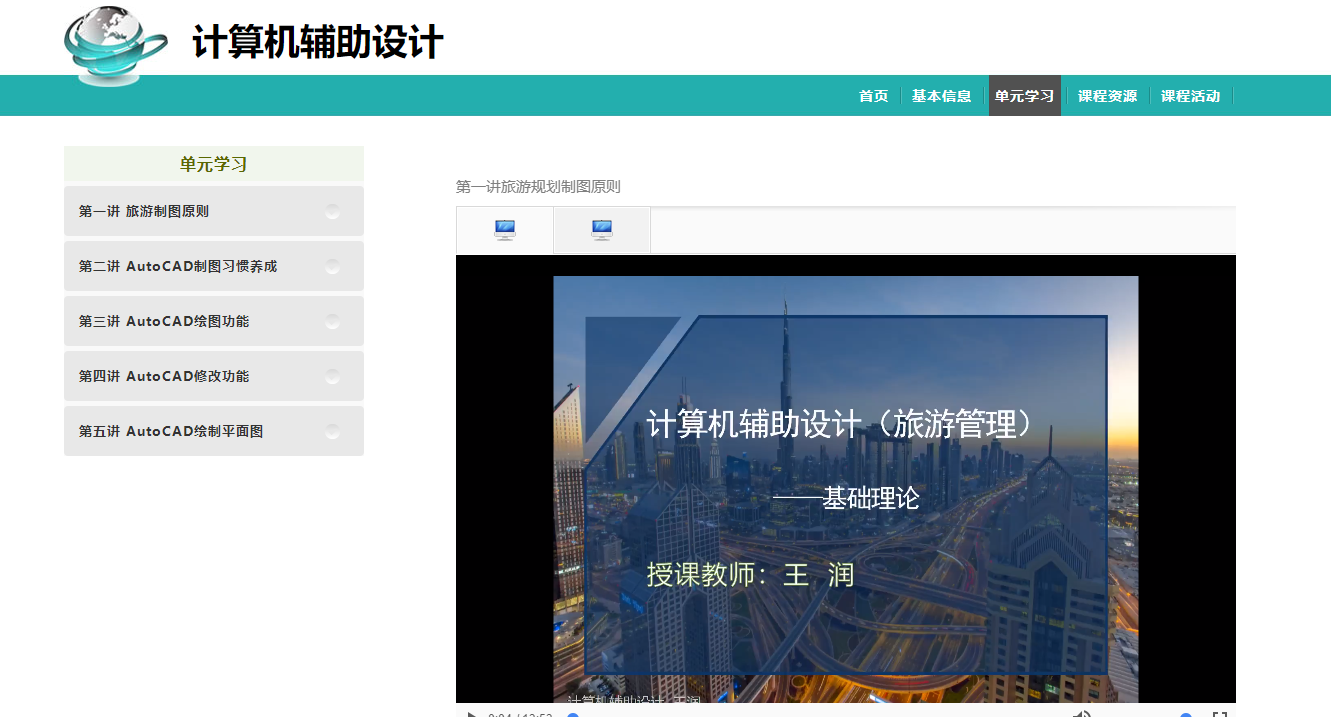Open the first monitor icon resource tab
The height and width of the screenshot is (717, 1331).
pos(505,230)
